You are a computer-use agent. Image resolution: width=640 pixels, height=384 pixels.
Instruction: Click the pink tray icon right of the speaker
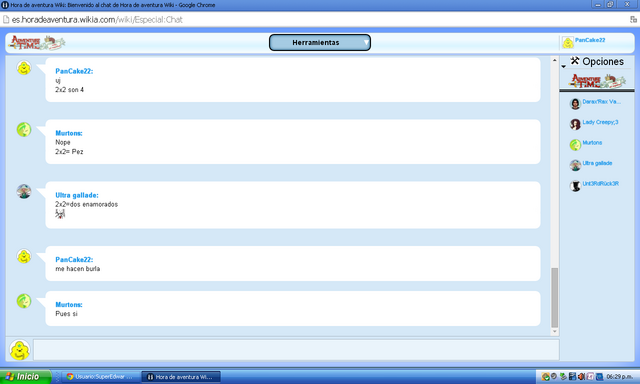coord(590,377)
